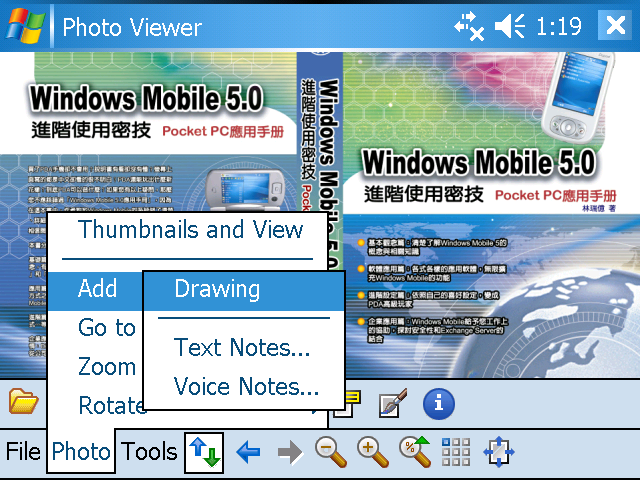The image size is (640, 480).
Task: Open the Go to submenu
Action: pyautogui.click(x=96, y=328)
